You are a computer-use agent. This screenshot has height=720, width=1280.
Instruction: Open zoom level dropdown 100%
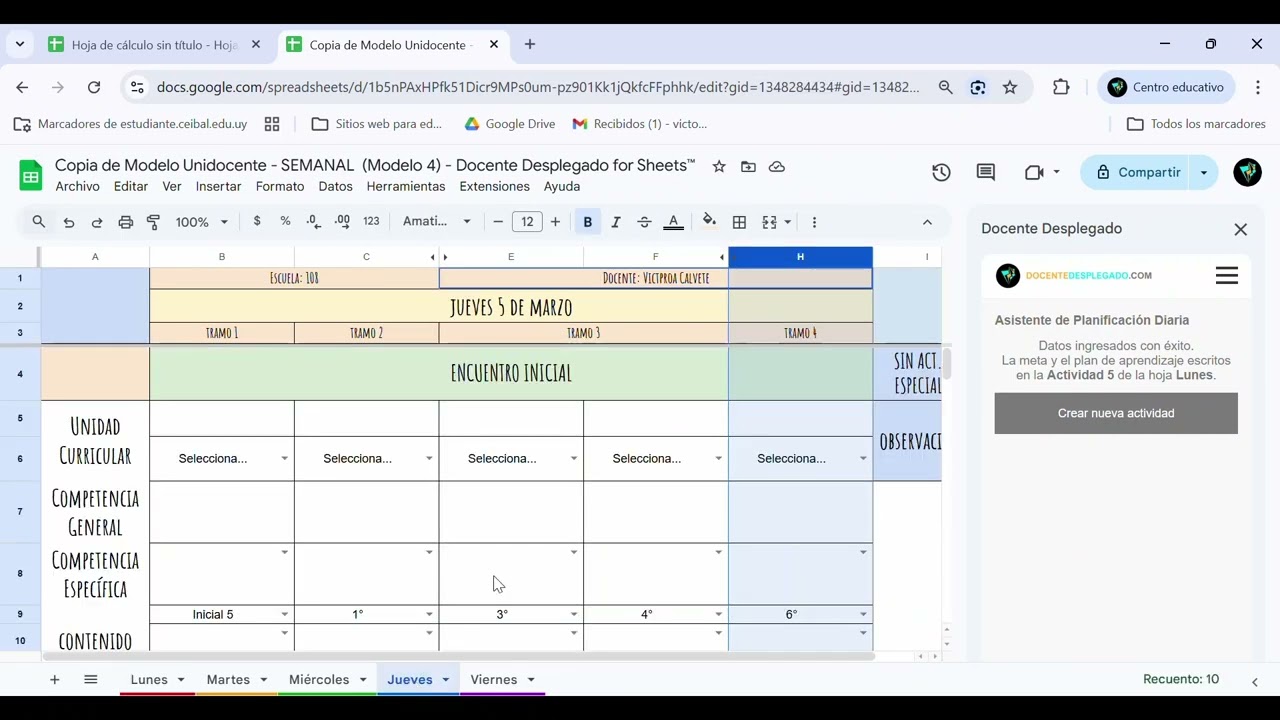click(x=202, y=222)
